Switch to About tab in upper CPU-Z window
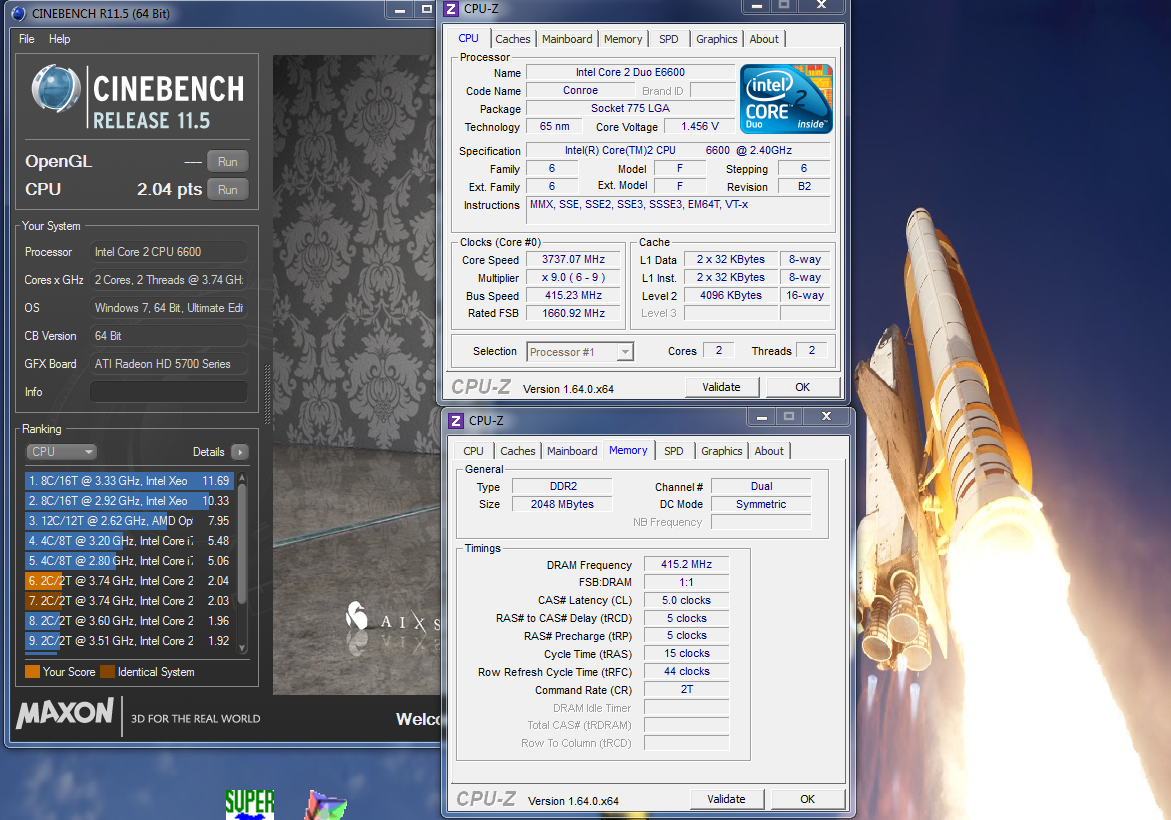The height and width of the screenshot is (820, 1171). (x=764, y=39)
